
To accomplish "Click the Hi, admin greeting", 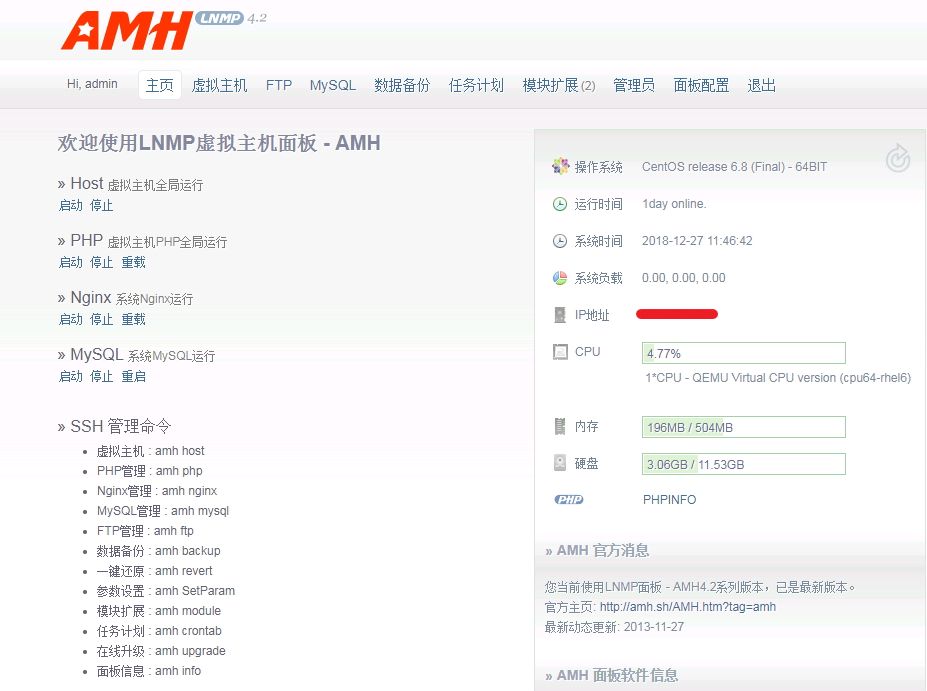I will (x=92, y=84).
